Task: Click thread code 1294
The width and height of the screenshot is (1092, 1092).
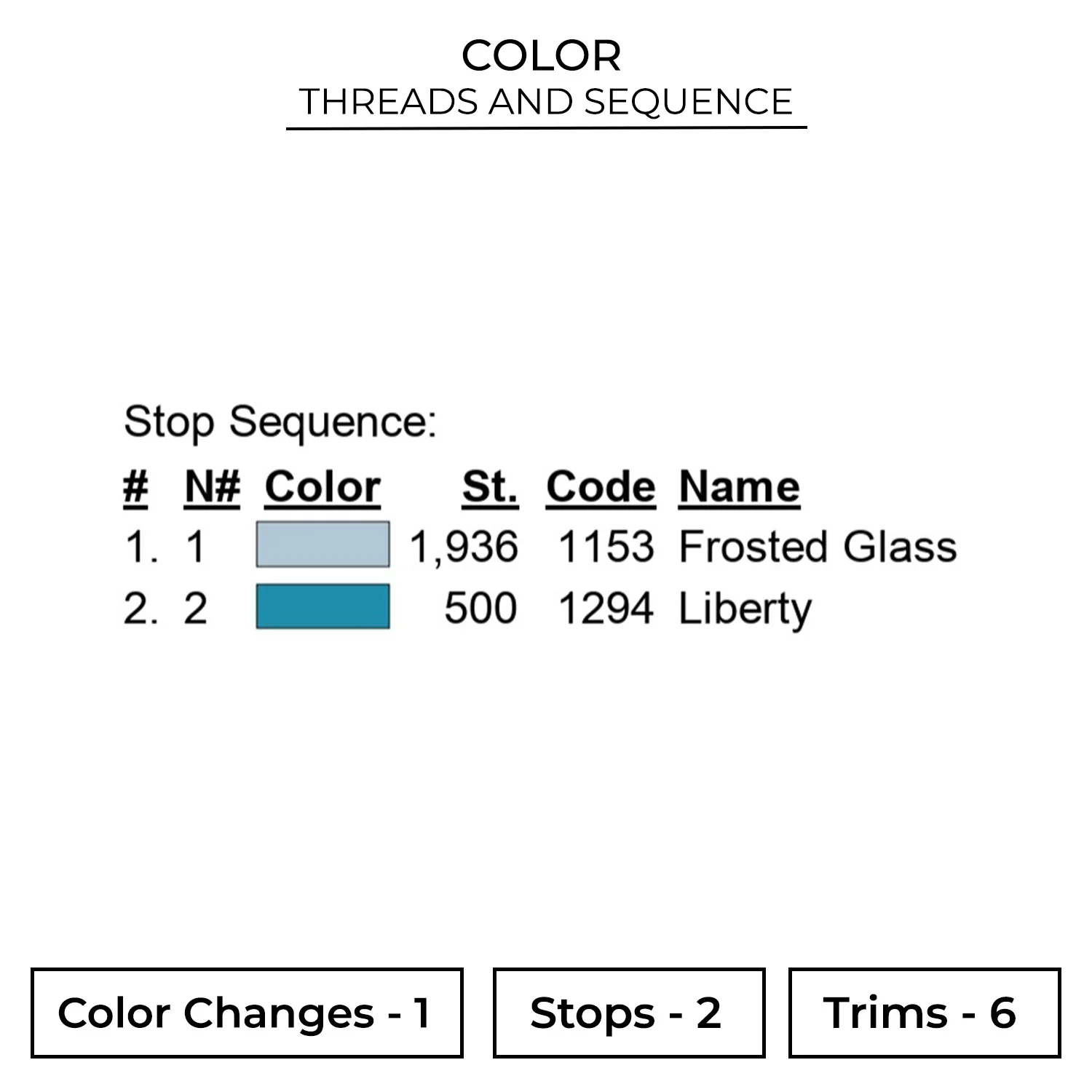Action: pos(606,609)
